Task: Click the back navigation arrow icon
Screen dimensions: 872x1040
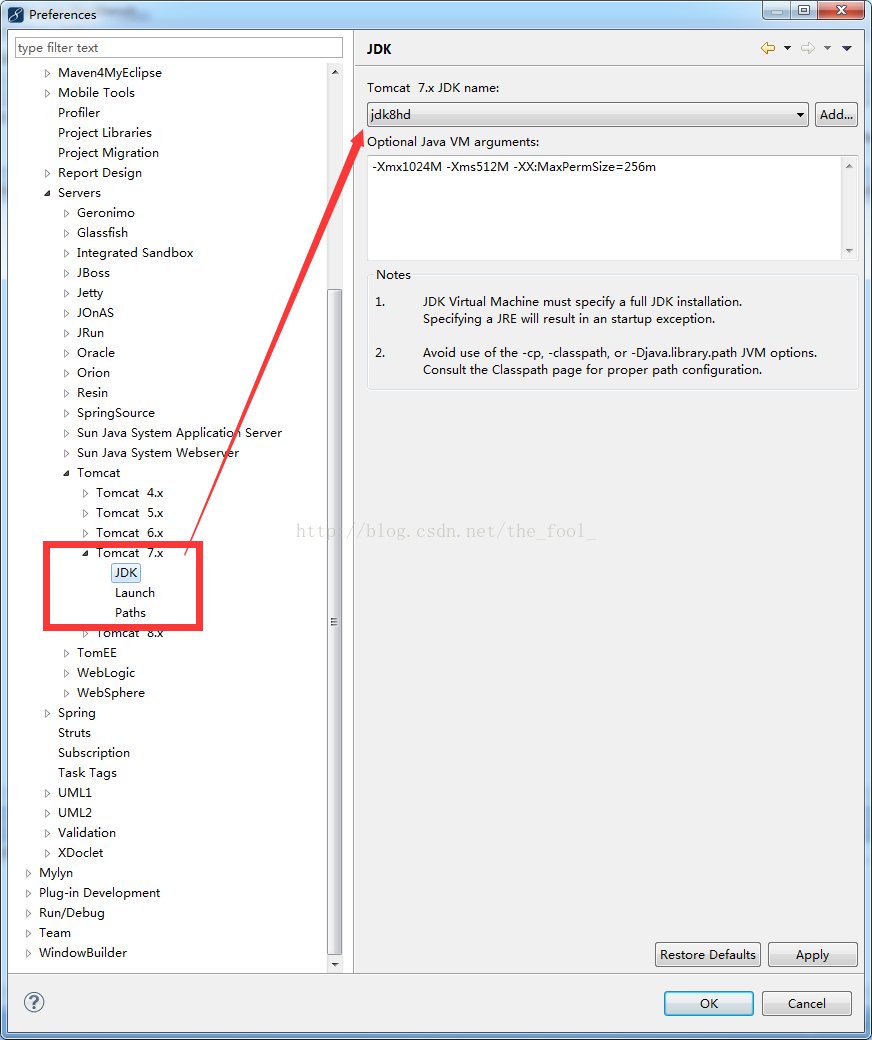Action: coord(768,48)
